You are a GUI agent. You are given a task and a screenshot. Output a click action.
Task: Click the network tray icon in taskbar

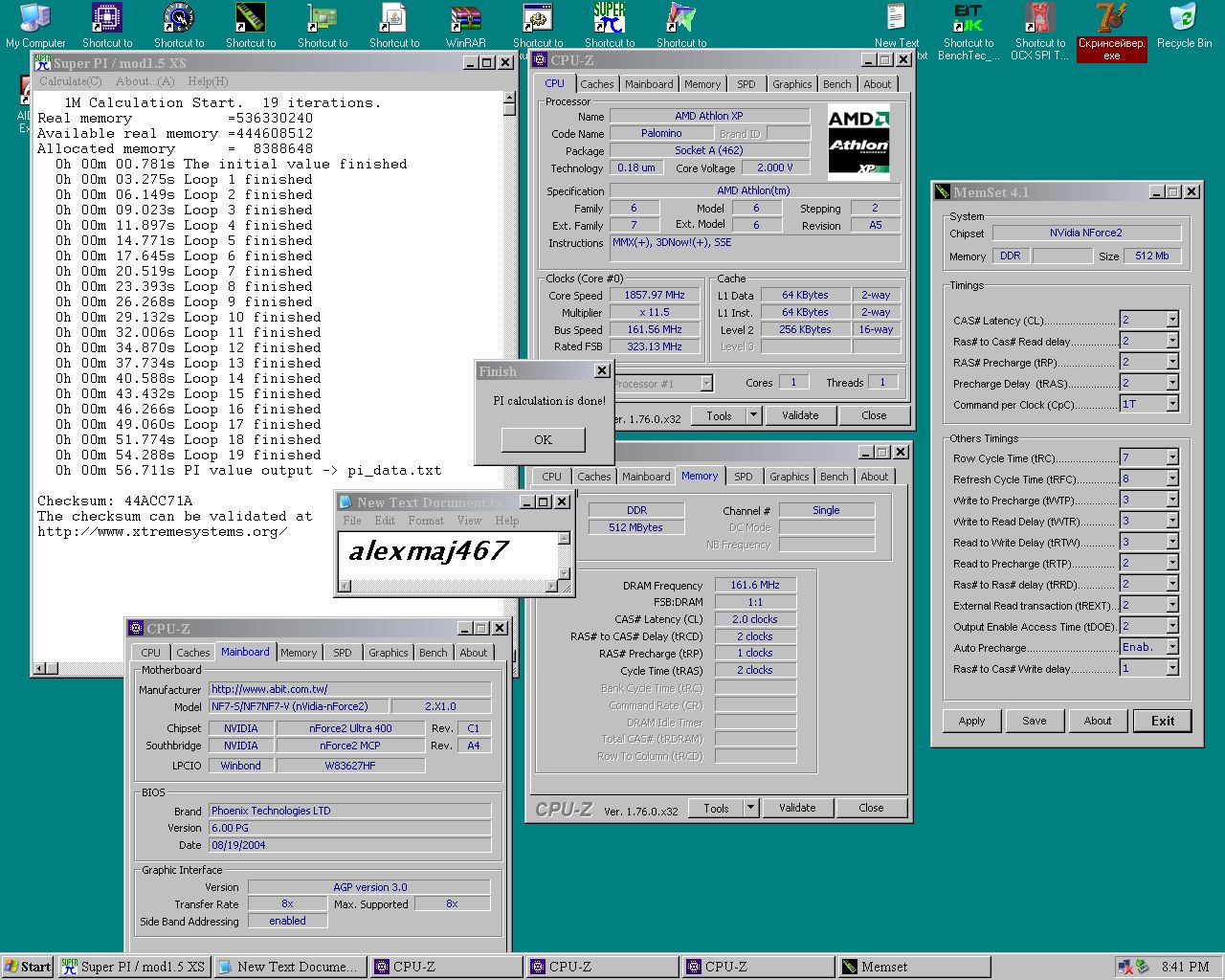coord(1125,967)
